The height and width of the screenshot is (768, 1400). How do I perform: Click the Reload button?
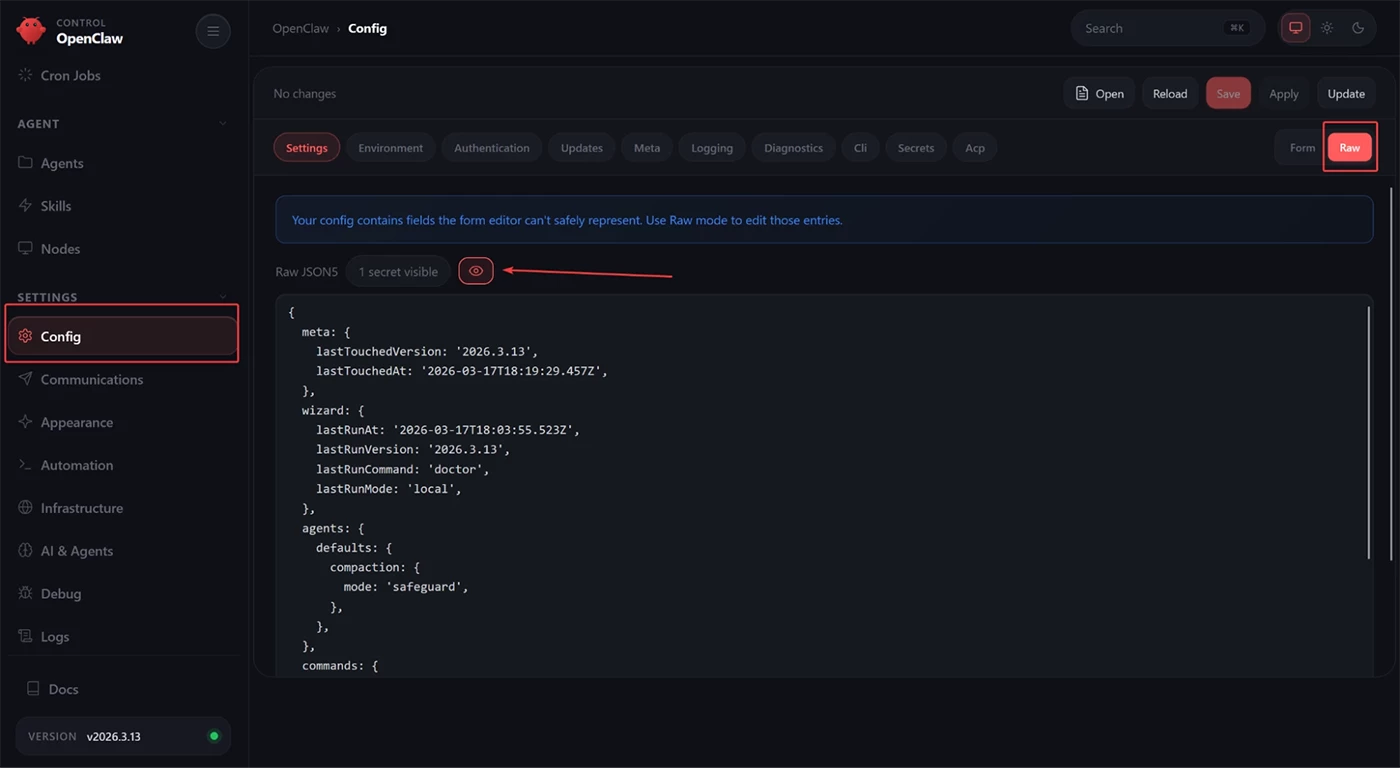(1169, 94)
